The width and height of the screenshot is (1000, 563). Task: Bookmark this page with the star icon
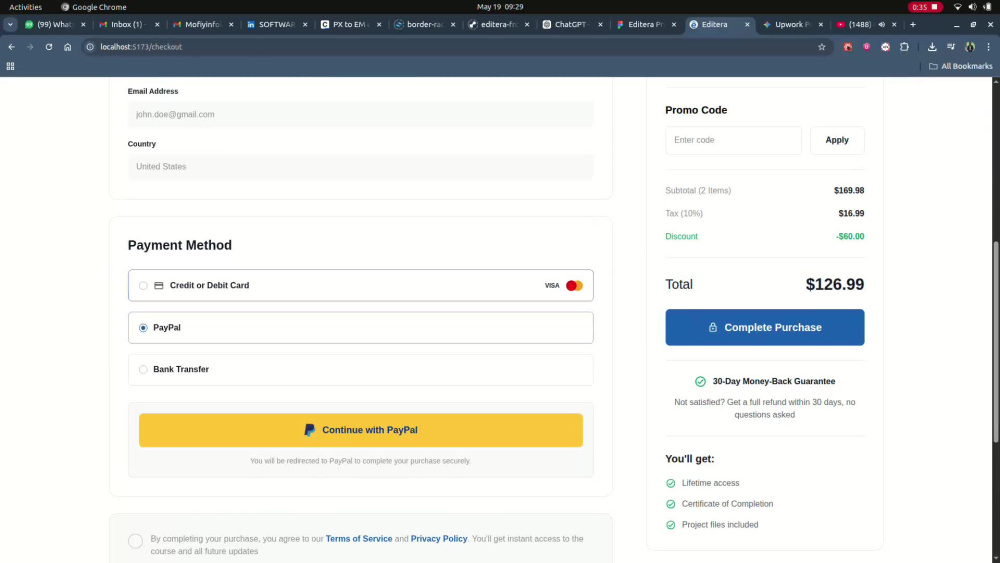click(x=821, y=47)
